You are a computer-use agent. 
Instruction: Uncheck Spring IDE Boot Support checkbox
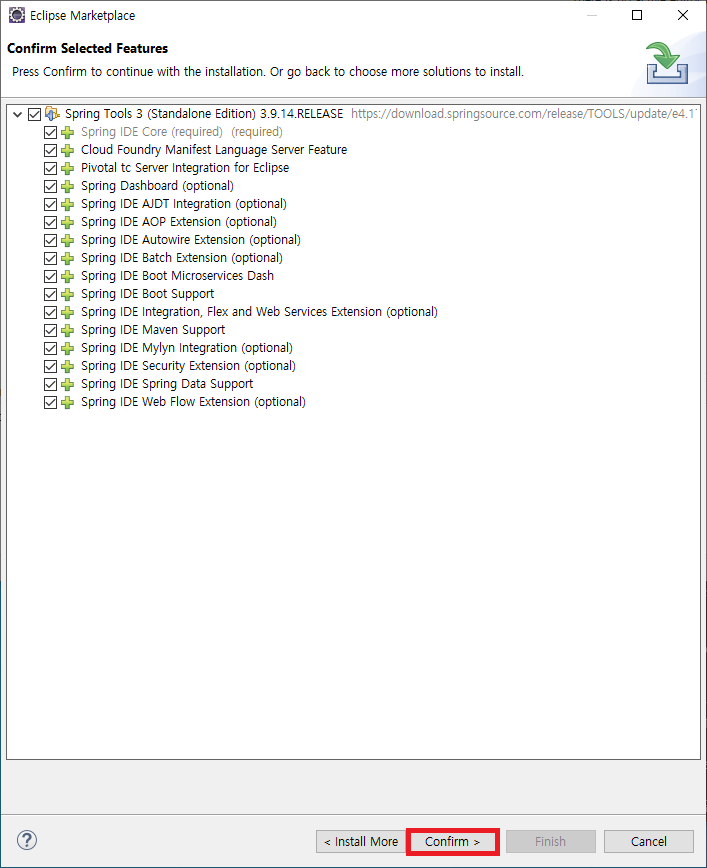50,294
